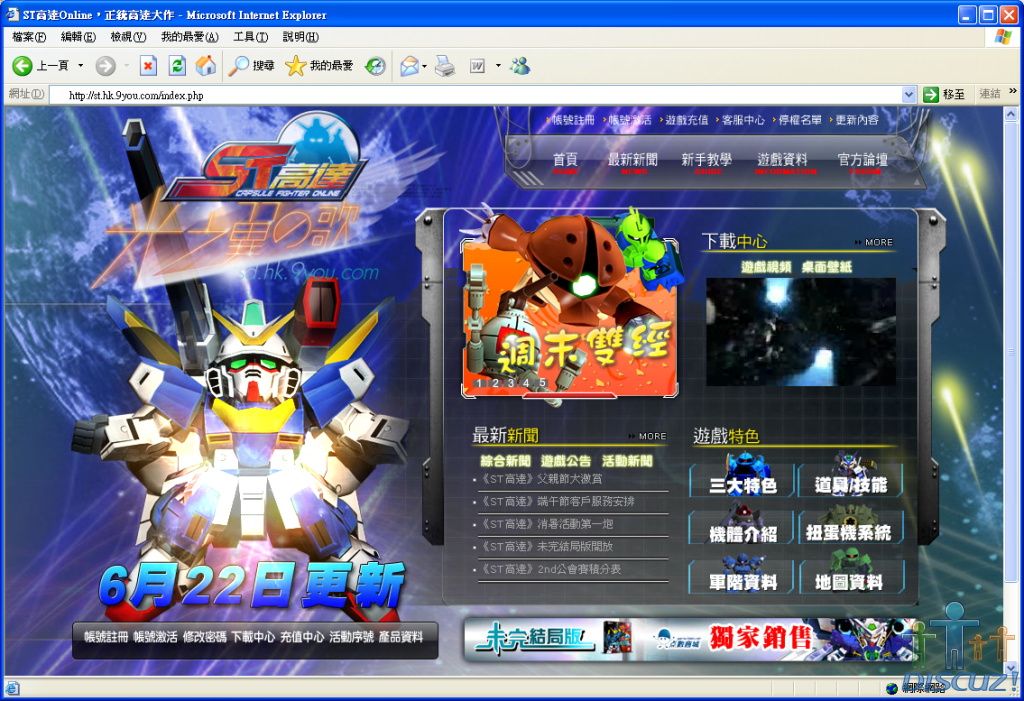Open the 軍階資料 feature button
1024x701 pixels.
point(743,576)
